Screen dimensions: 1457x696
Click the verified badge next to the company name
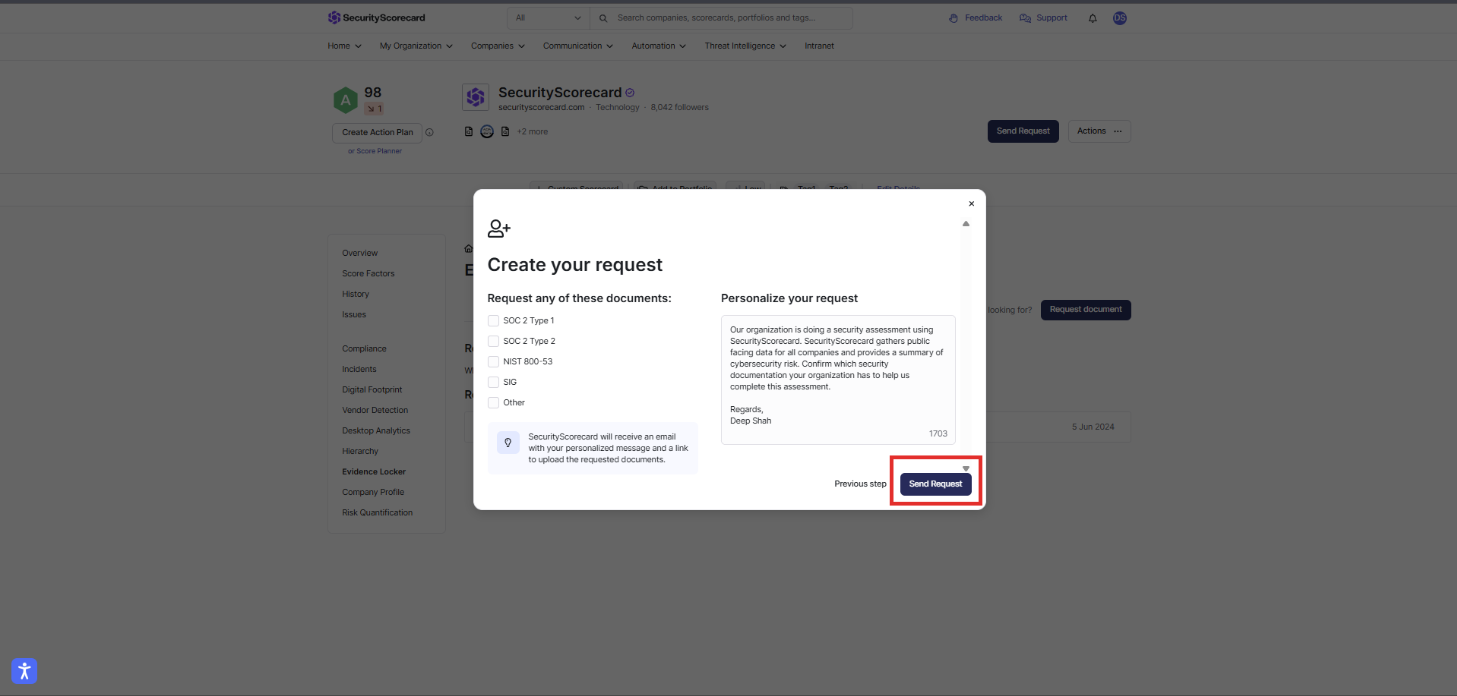(630, 93)
